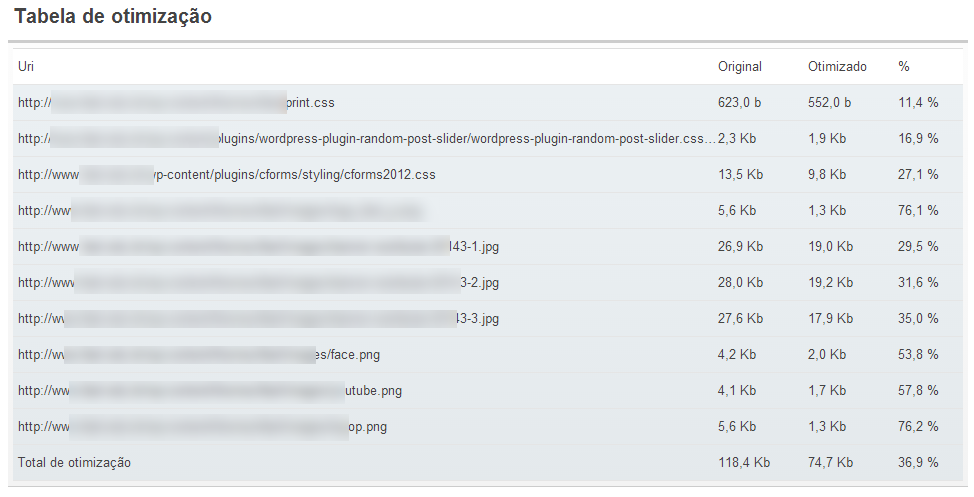Viewport: 974px width, 497px height.
Task: Click the 74,7 Kb total optimized value
Action: click(x=830, y=463)
